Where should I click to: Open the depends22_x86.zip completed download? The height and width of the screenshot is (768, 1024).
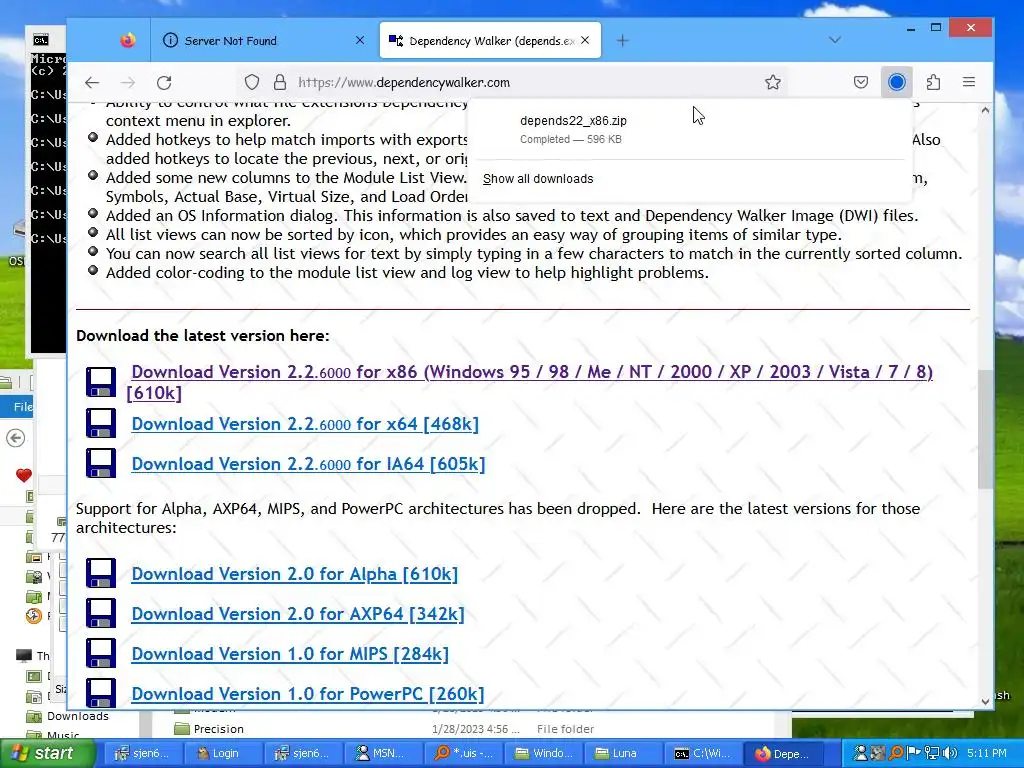[689, 129]
